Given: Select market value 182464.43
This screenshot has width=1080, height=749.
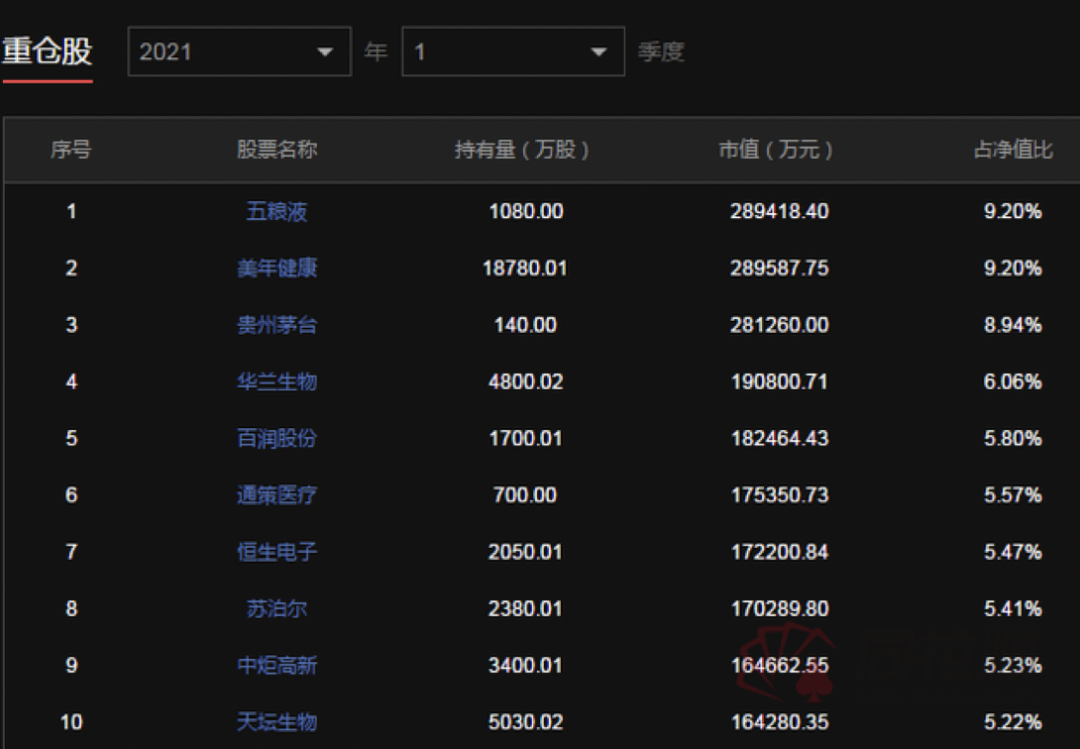Looking at the screenshot, I should point(779,438).
